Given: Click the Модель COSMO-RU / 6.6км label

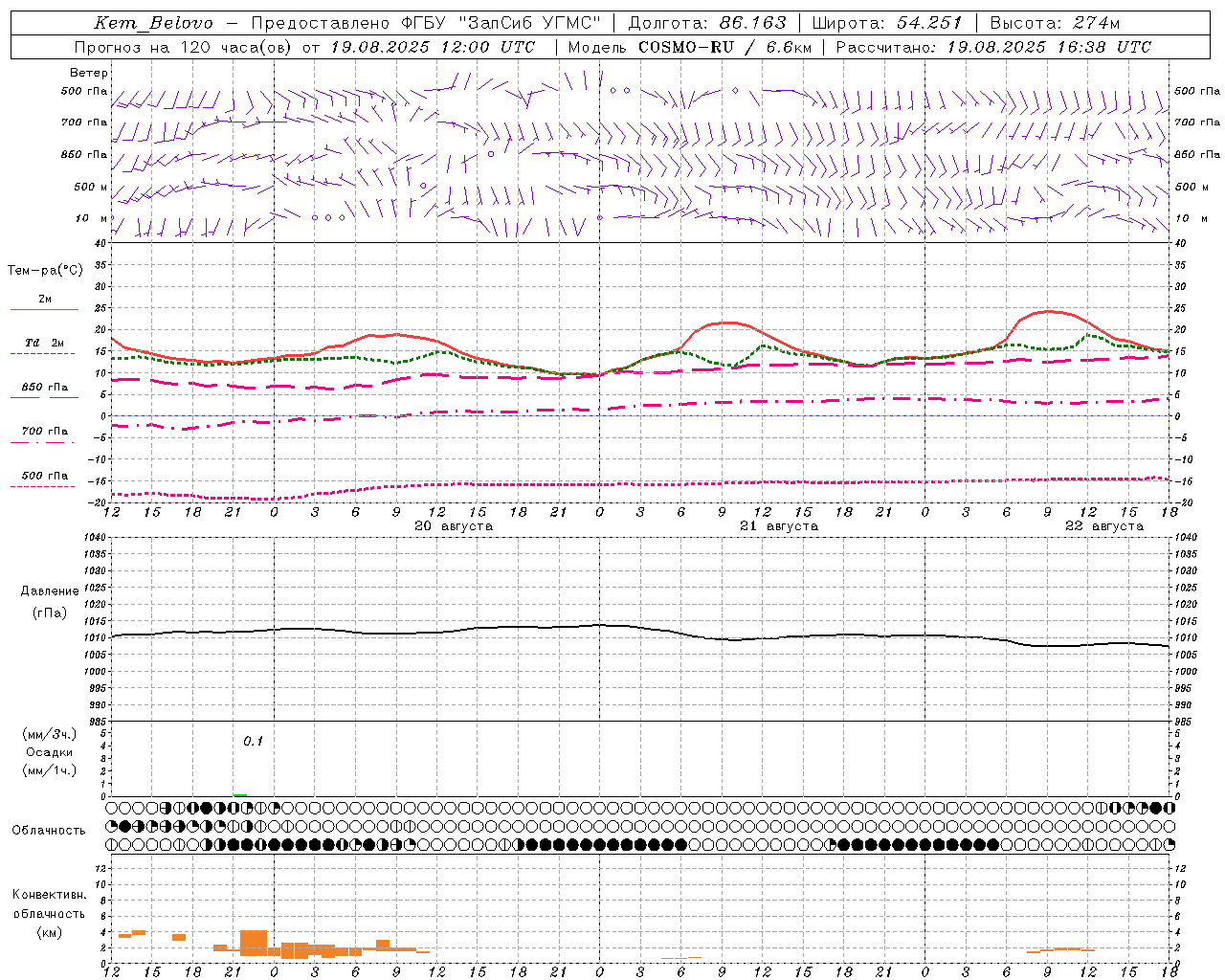Looking at the screenshot, I should [690, 47].
